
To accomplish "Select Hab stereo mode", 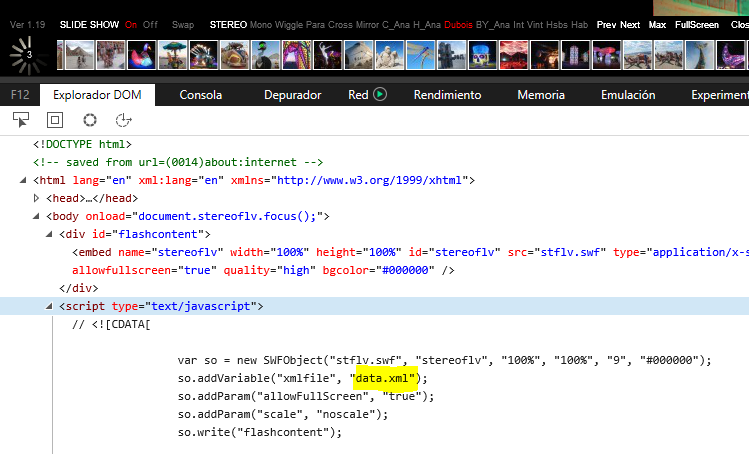I will coord(579,25).
